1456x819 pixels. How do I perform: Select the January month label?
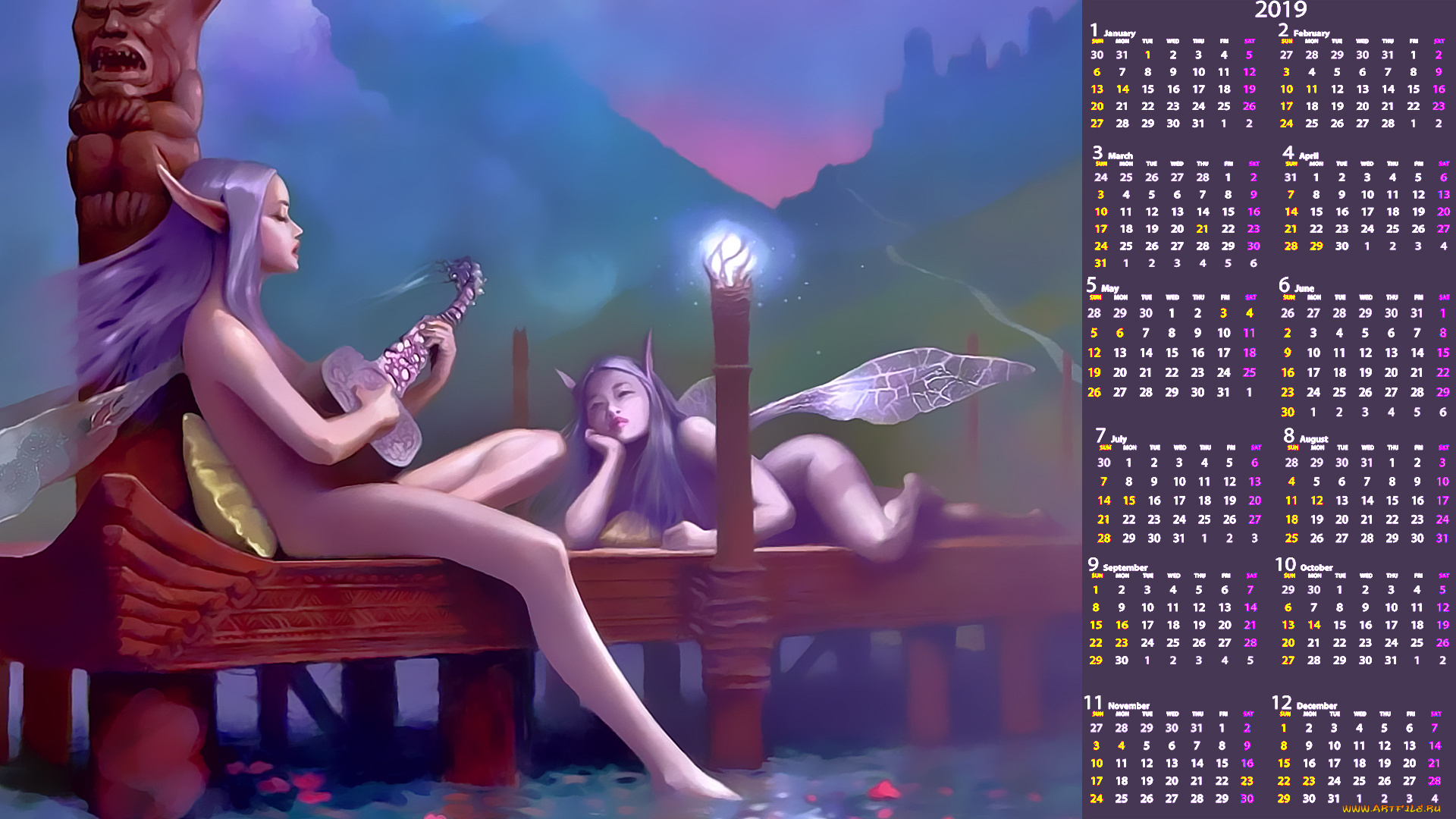coord(1119,33)
